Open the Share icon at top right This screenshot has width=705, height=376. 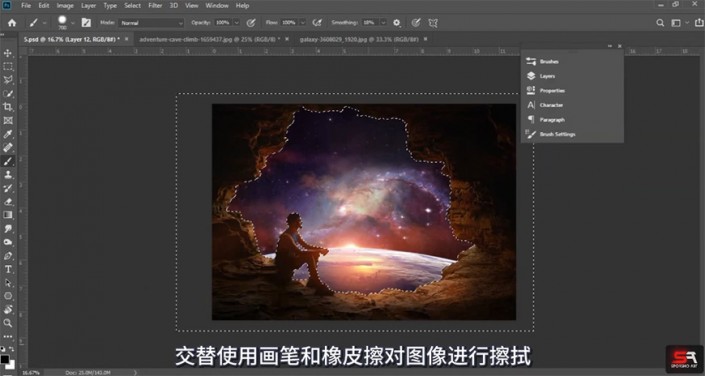tap(698, 22)
